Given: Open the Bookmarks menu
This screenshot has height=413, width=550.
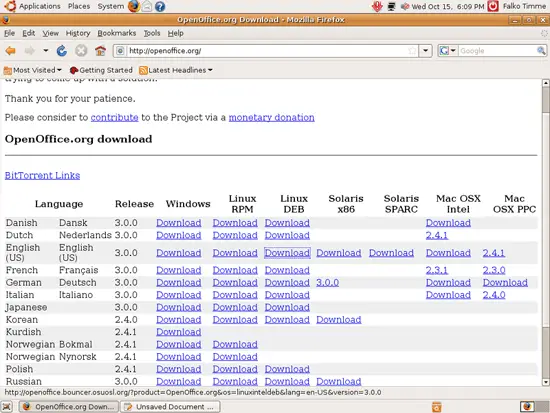Looking at the screenshot, I should pos(116,33).
